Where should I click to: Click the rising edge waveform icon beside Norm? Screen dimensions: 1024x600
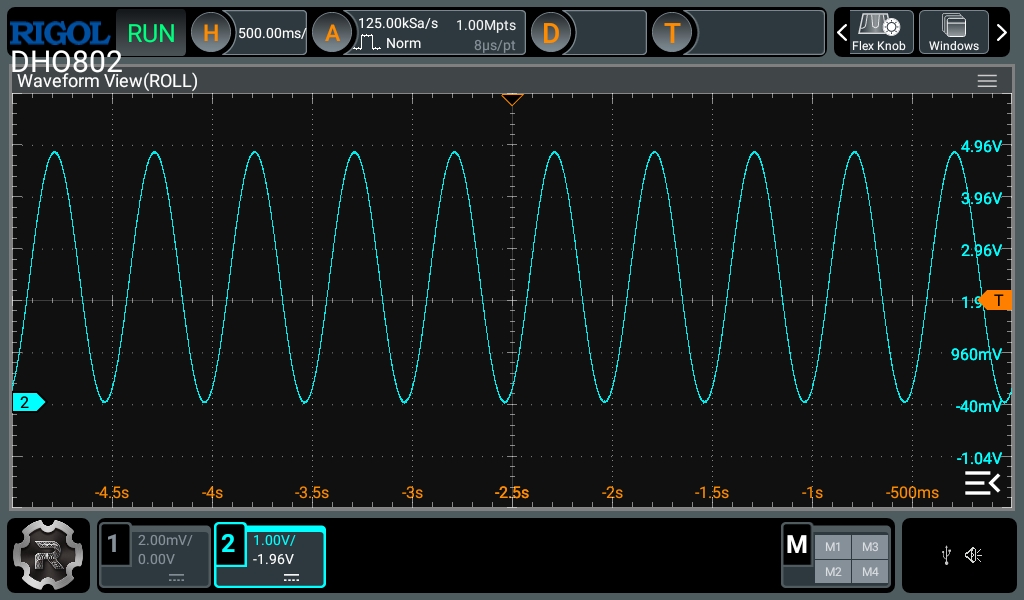[x=367, y=44]
